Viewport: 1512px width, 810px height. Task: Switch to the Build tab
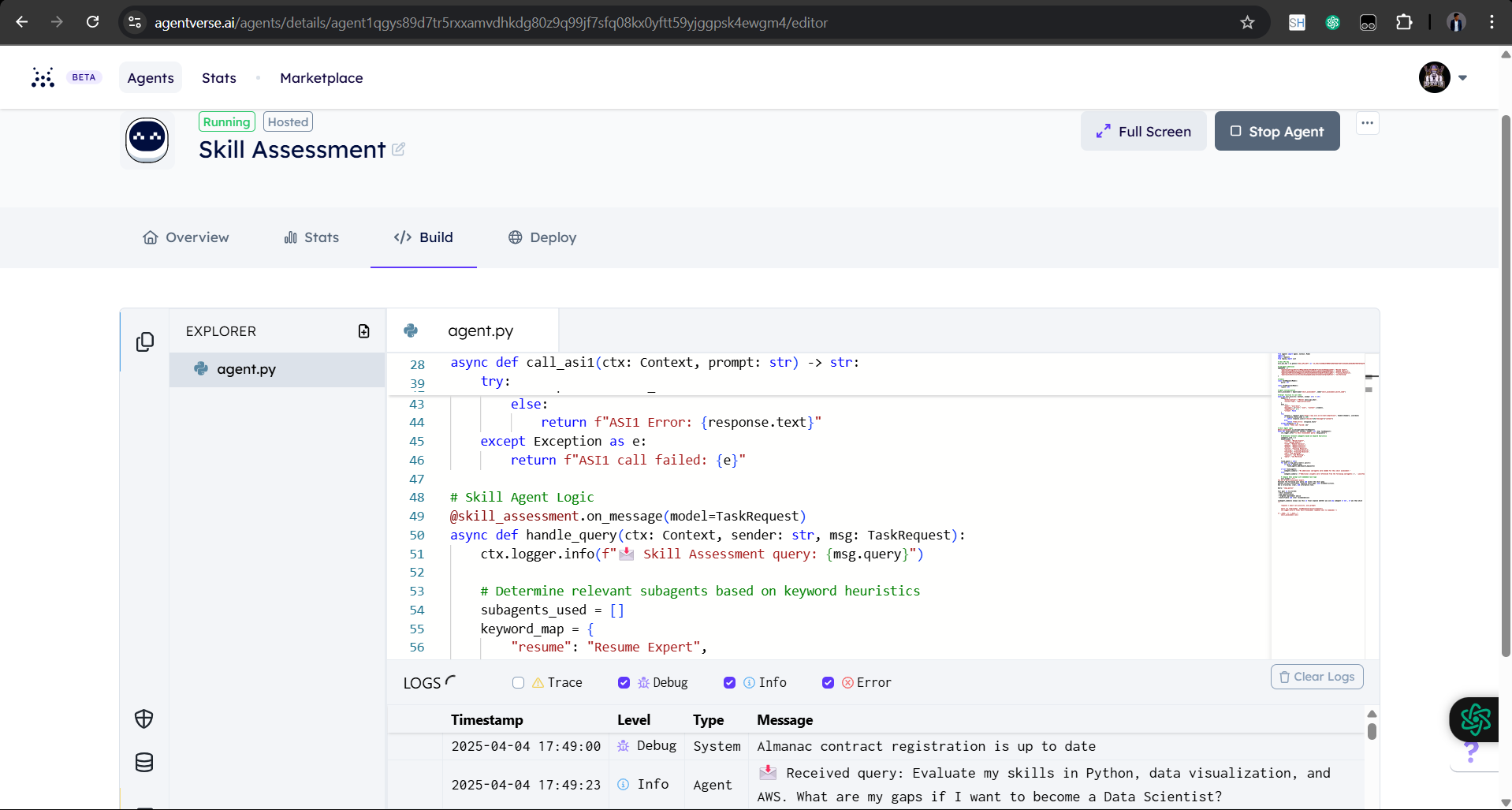(423, 237)
